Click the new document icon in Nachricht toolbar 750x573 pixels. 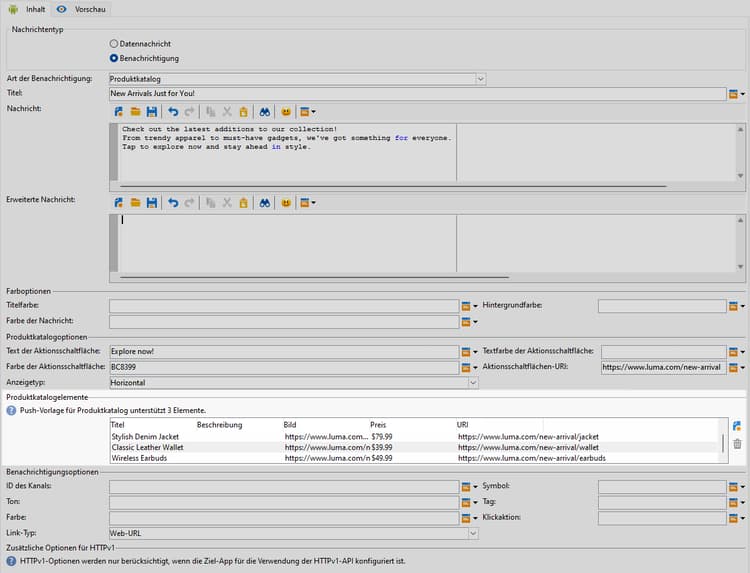click(x=119, y=112)
